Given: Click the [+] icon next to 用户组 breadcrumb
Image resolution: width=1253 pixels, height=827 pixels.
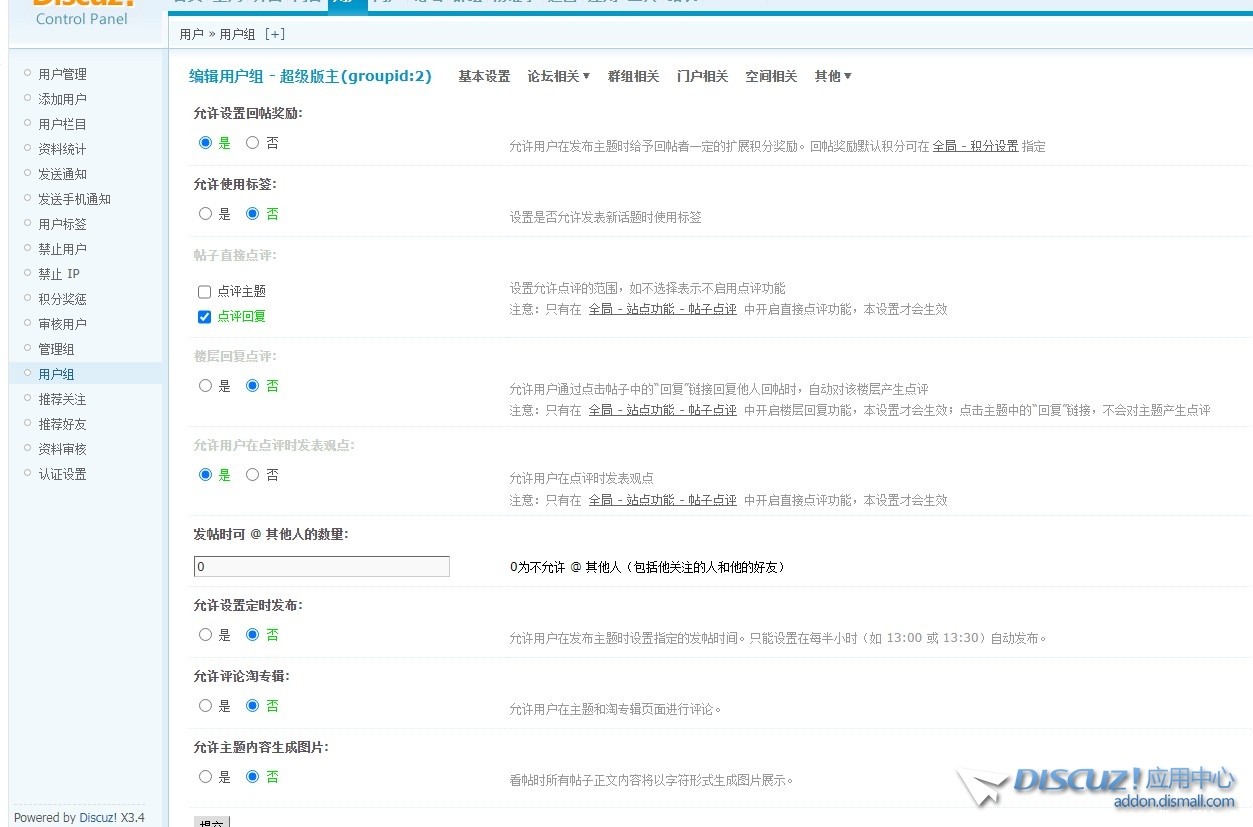Looking at the screenshot, I should point(275,34).
